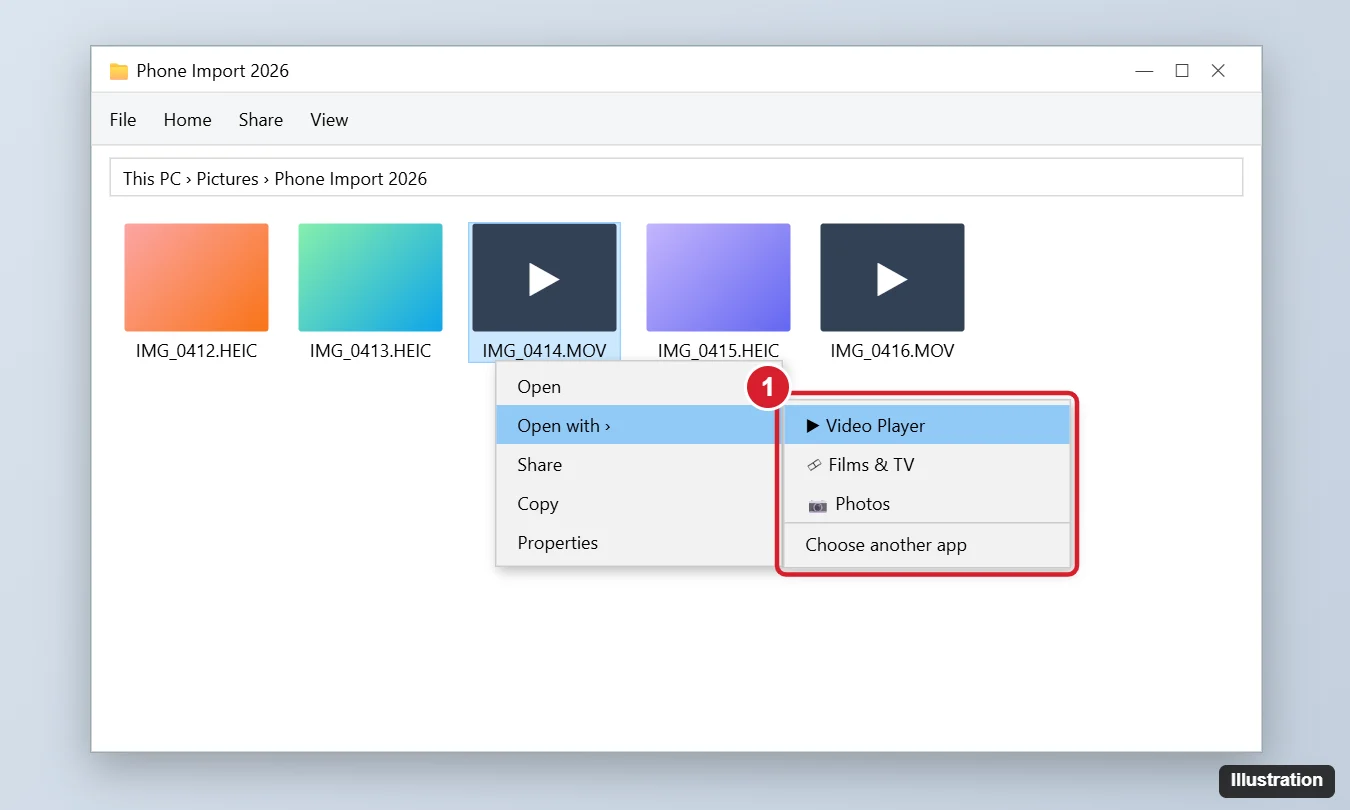The image size is (1350, 810).
Task: Select the IMG_0416.MOV video thumbnail
Action: (x=892, y=277)
